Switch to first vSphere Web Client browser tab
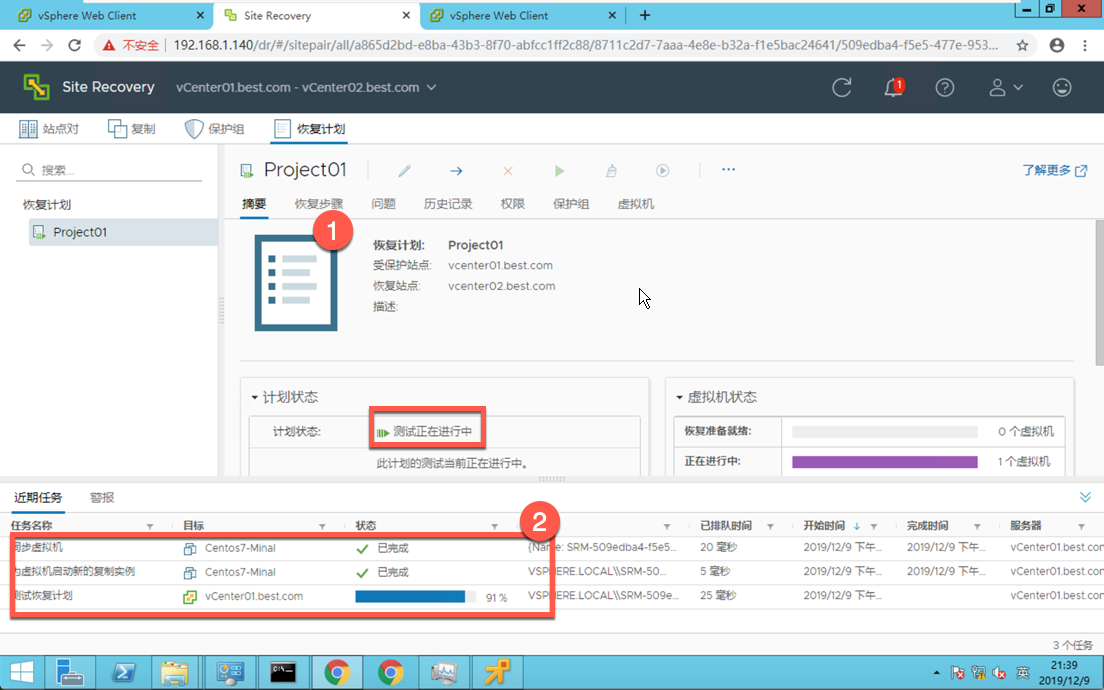The height and width of the screenshot is (690, 1104). tap(106, 15)
